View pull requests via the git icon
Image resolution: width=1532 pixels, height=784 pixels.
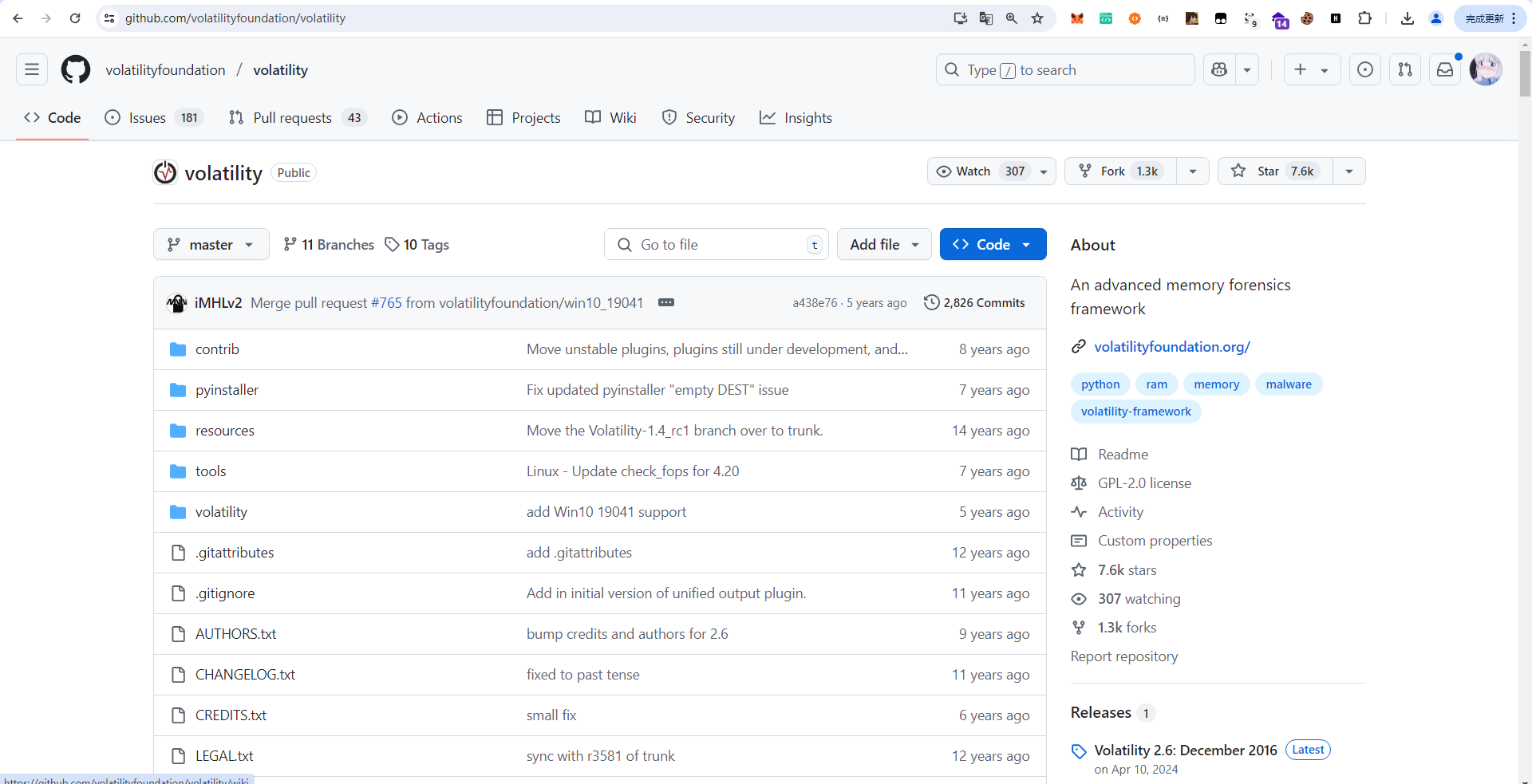[1405, 69]
